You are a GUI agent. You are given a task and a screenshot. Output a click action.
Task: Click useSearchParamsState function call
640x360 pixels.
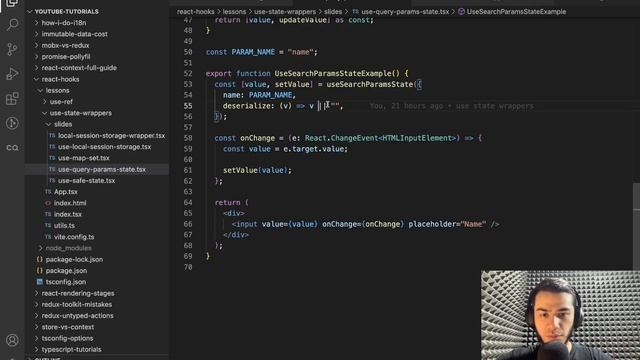[x=369, y=84]
